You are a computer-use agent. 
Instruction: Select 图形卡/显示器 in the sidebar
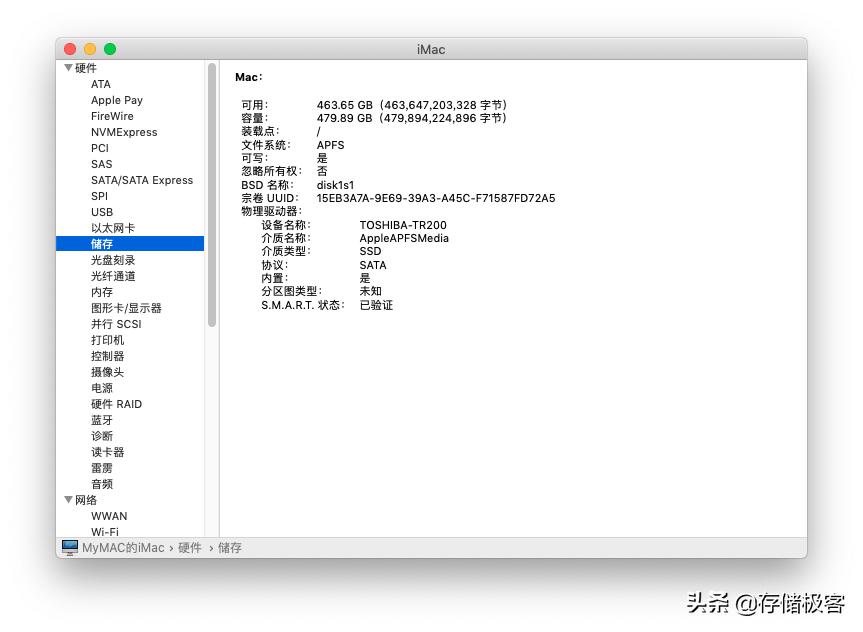pos(126,308)
